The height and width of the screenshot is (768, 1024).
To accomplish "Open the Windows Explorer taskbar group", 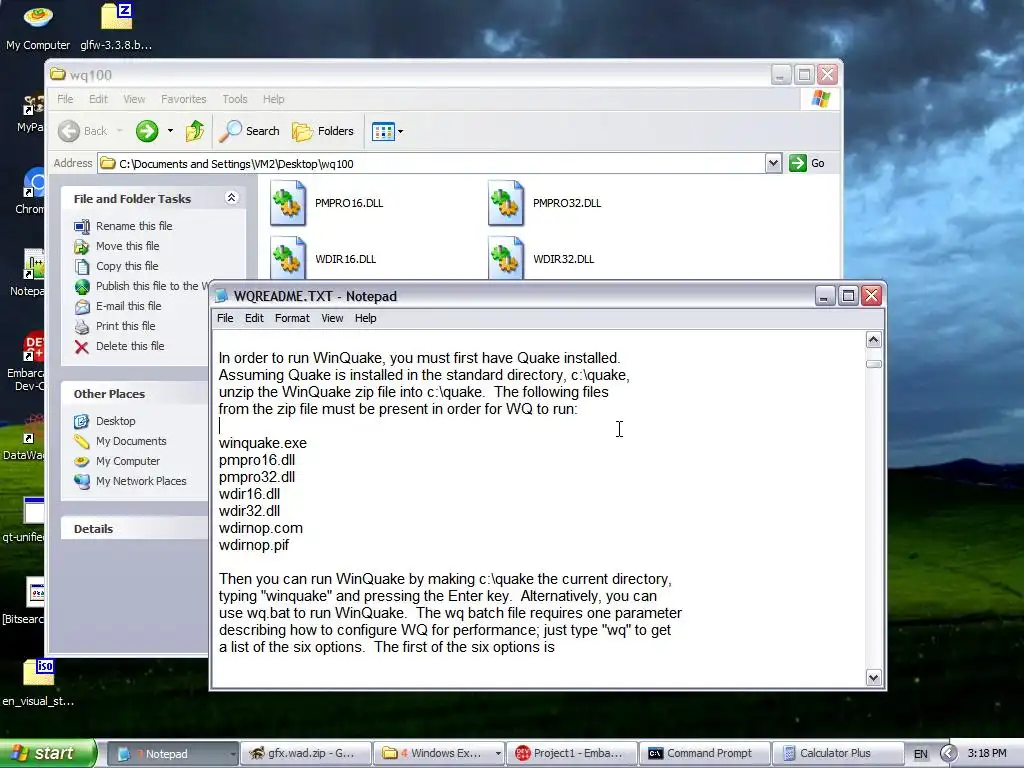I will [440, 754].
